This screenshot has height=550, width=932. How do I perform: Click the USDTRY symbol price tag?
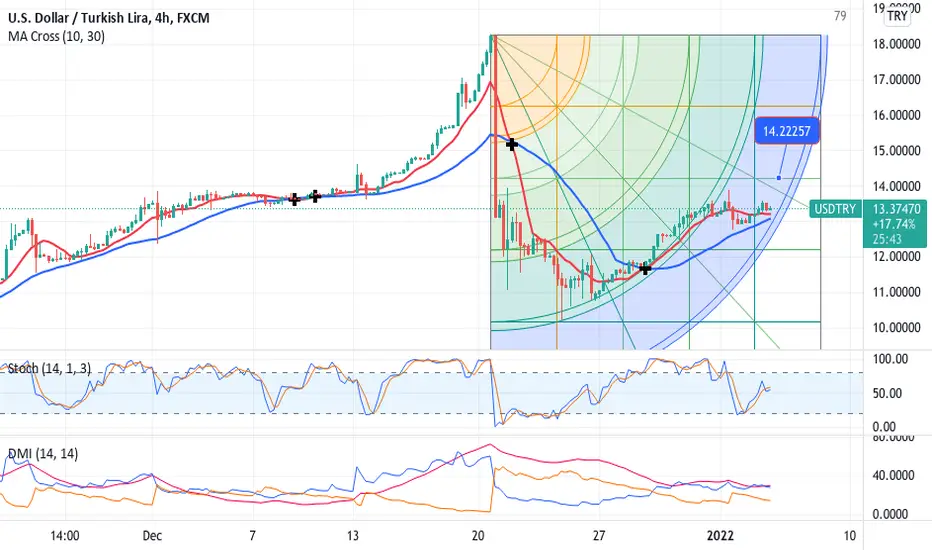pos(835,209)
